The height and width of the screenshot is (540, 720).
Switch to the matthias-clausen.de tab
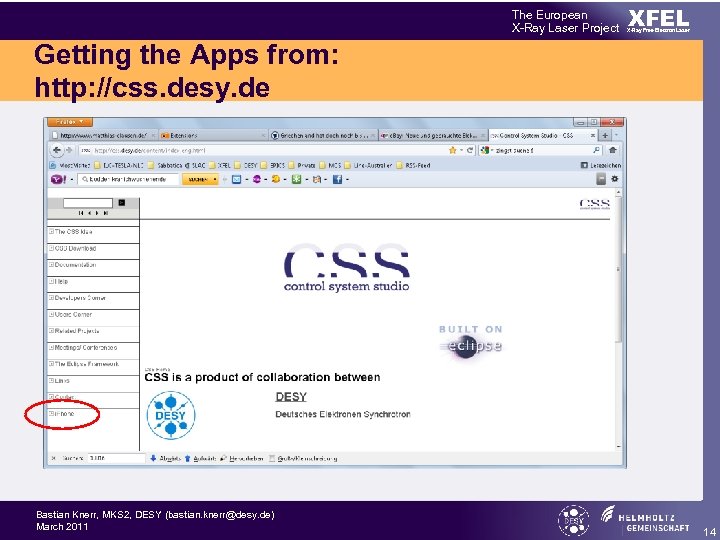104,135
